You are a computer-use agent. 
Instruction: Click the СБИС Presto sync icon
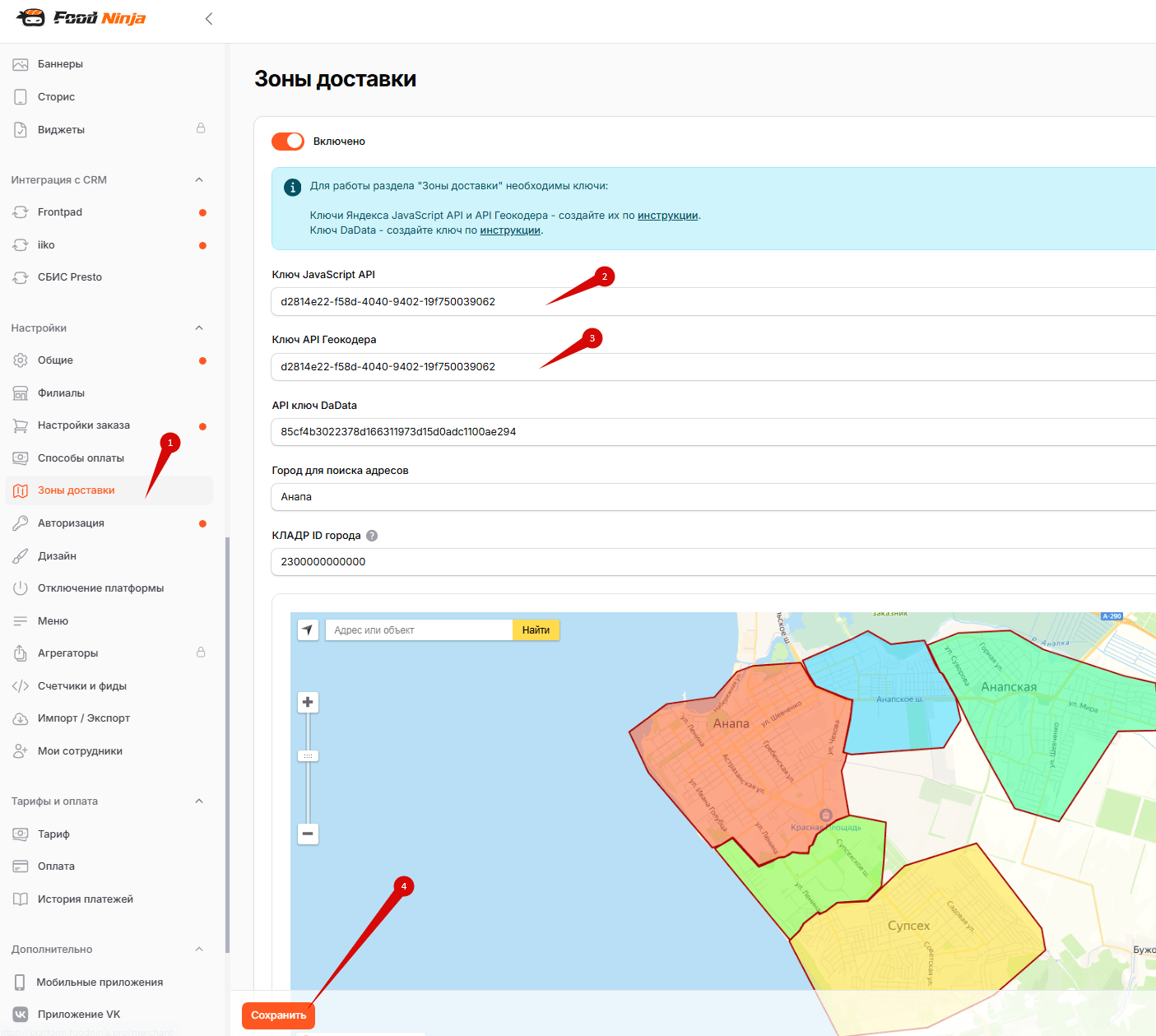pyautogui.click(x=21, y=277)
